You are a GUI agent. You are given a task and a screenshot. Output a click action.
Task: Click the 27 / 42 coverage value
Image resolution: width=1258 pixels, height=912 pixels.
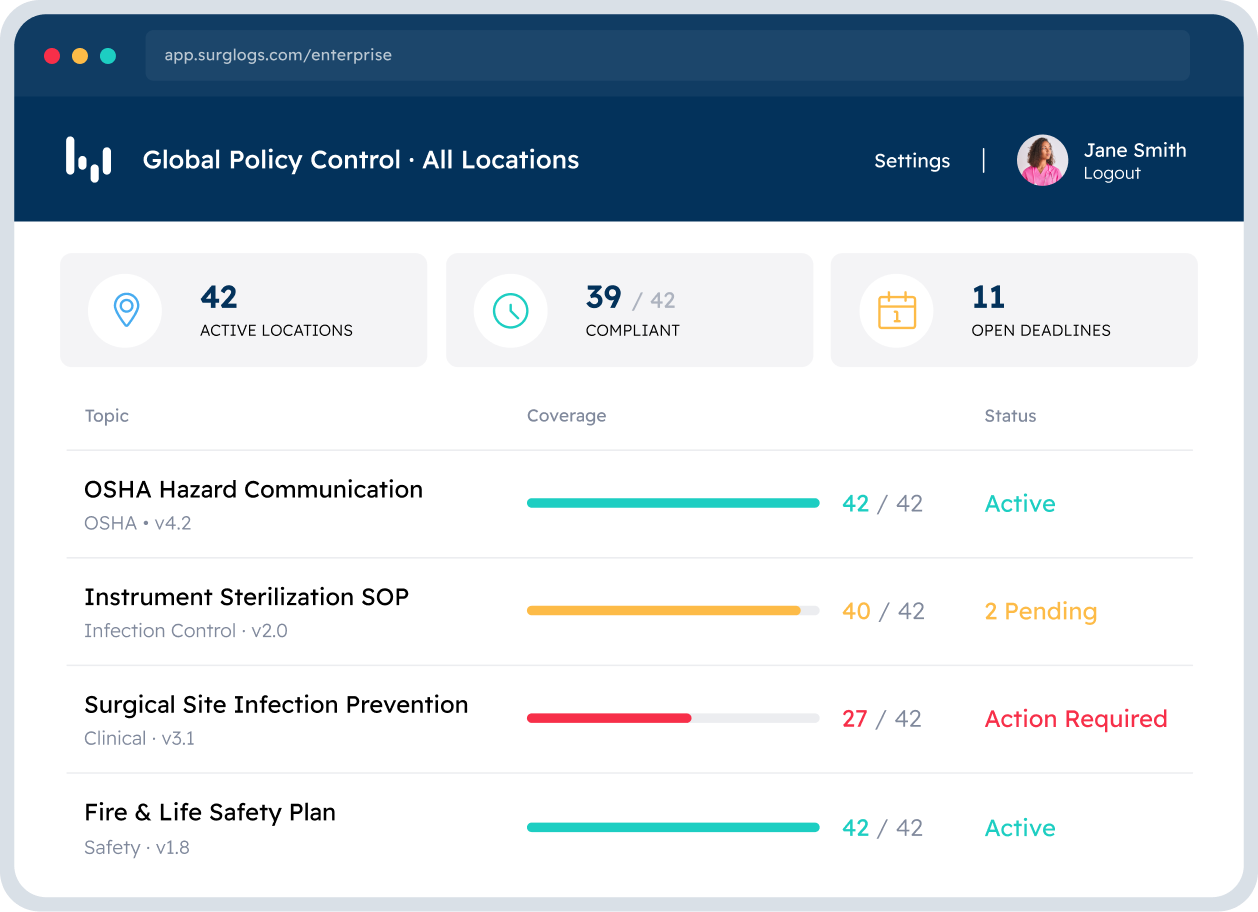pyautogui.click(x=882, y=719)
